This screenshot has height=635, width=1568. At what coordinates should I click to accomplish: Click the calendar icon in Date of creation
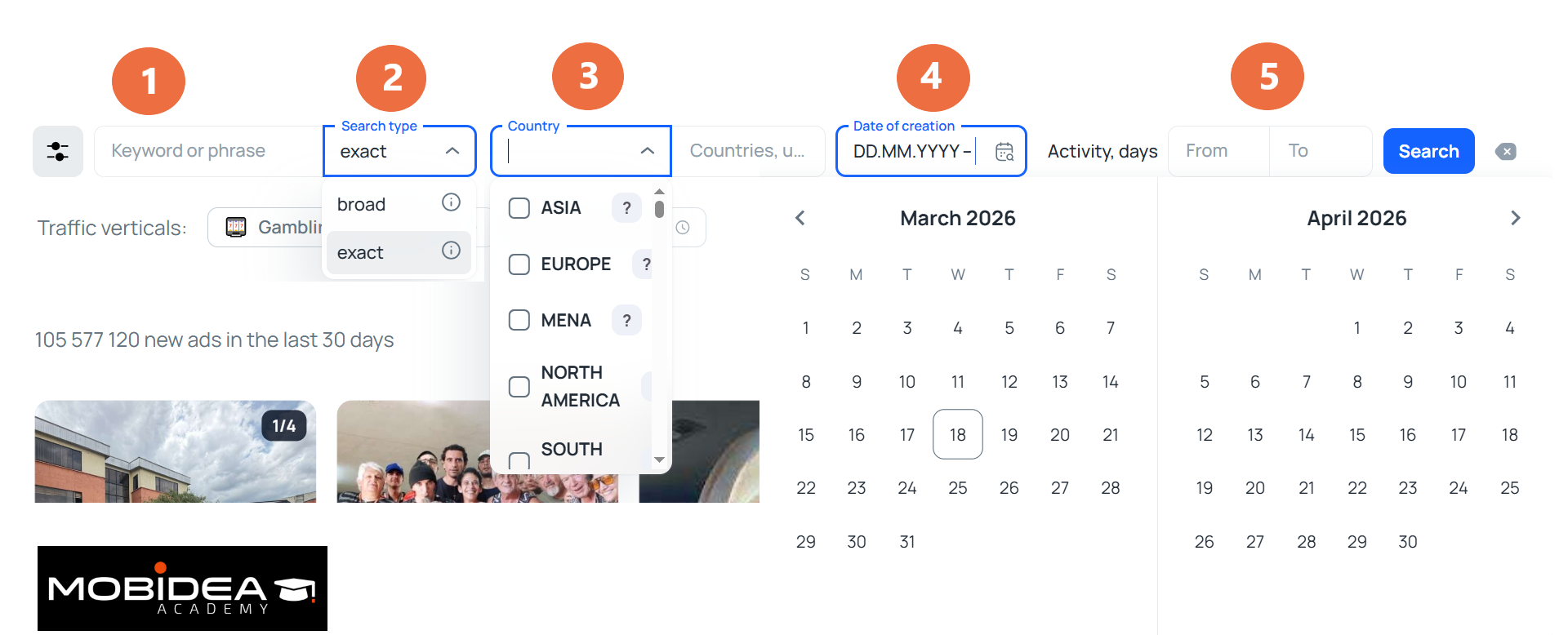coord(1004,152)
